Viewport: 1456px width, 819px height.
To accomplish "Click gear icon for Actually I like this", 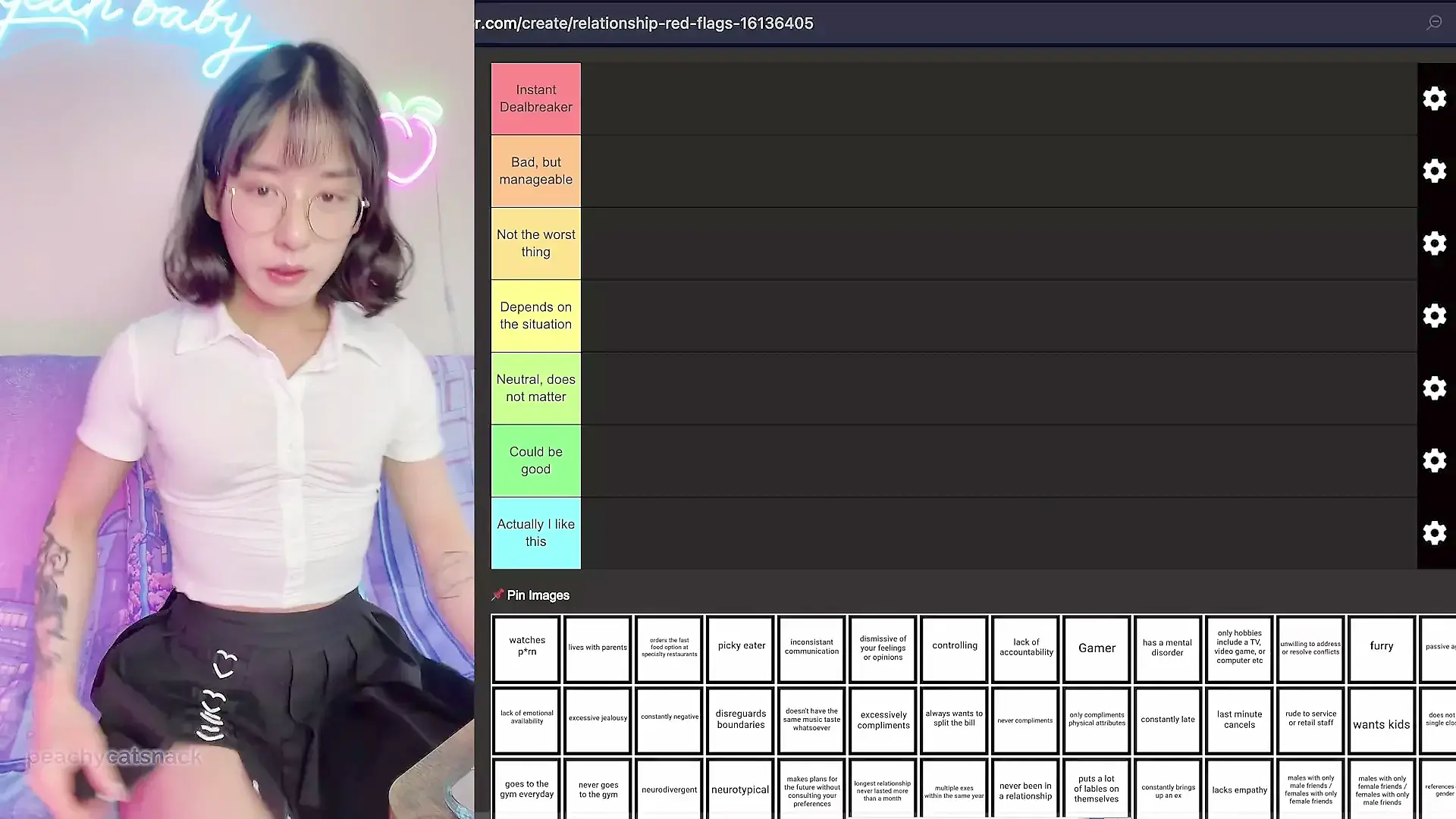I will [x=1434, y=533].
